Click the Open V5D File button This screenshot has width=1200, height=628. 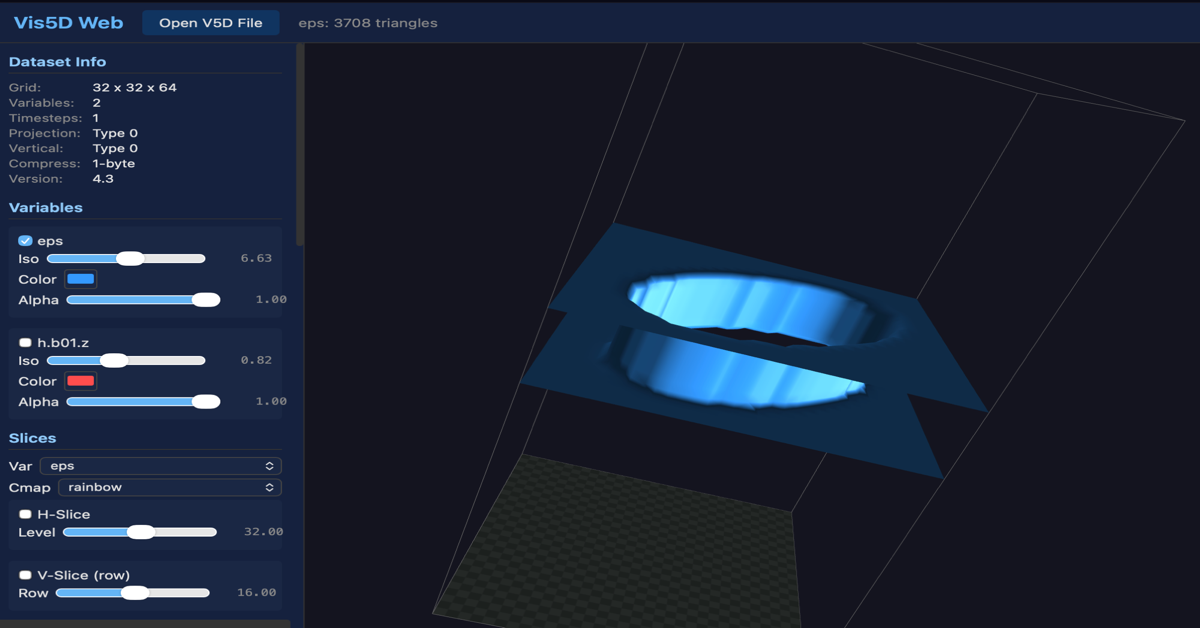coord(210,22)
